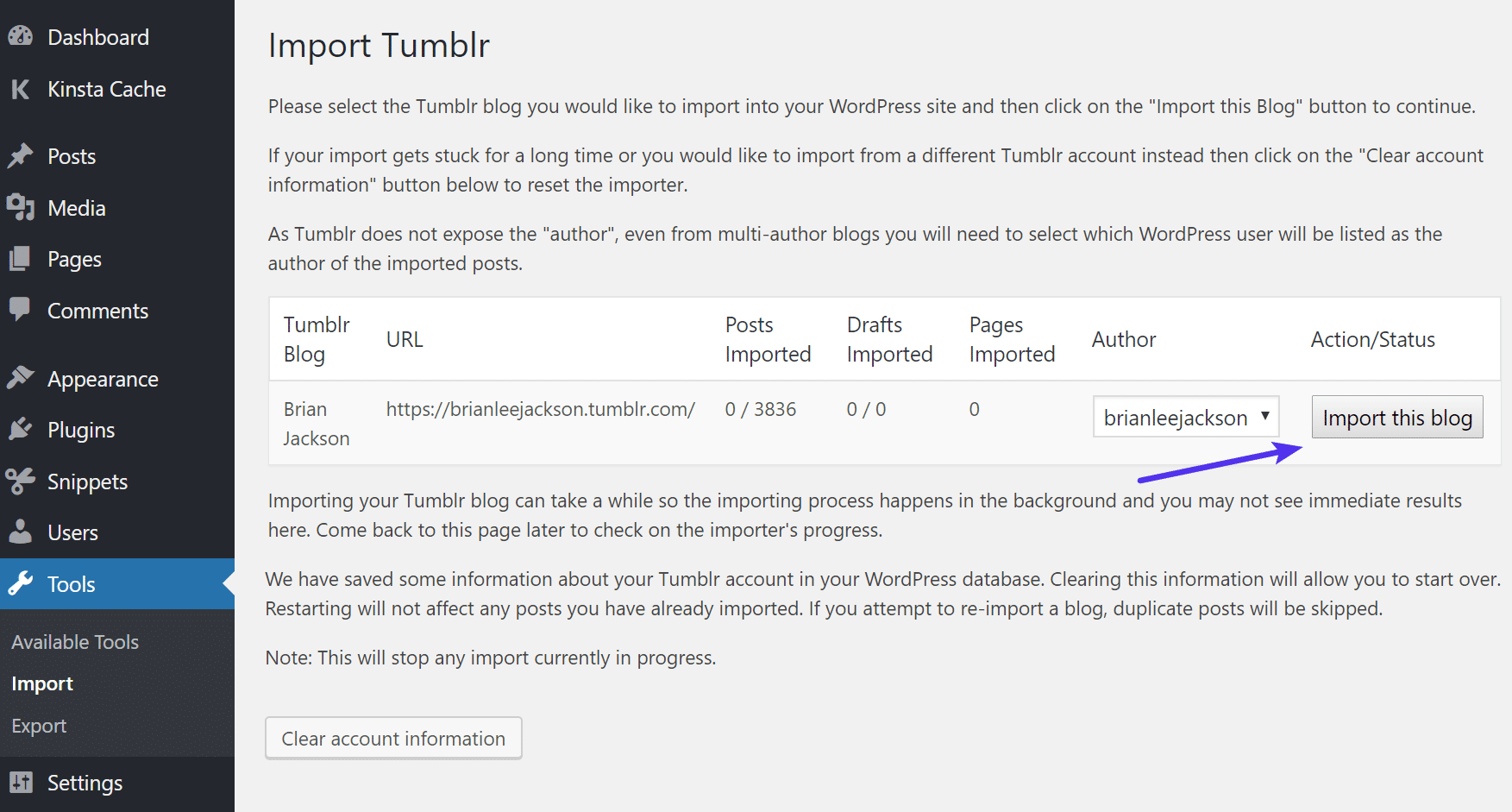
Task: Open Comments via its speech bubble icon
Action: point(22,310)
